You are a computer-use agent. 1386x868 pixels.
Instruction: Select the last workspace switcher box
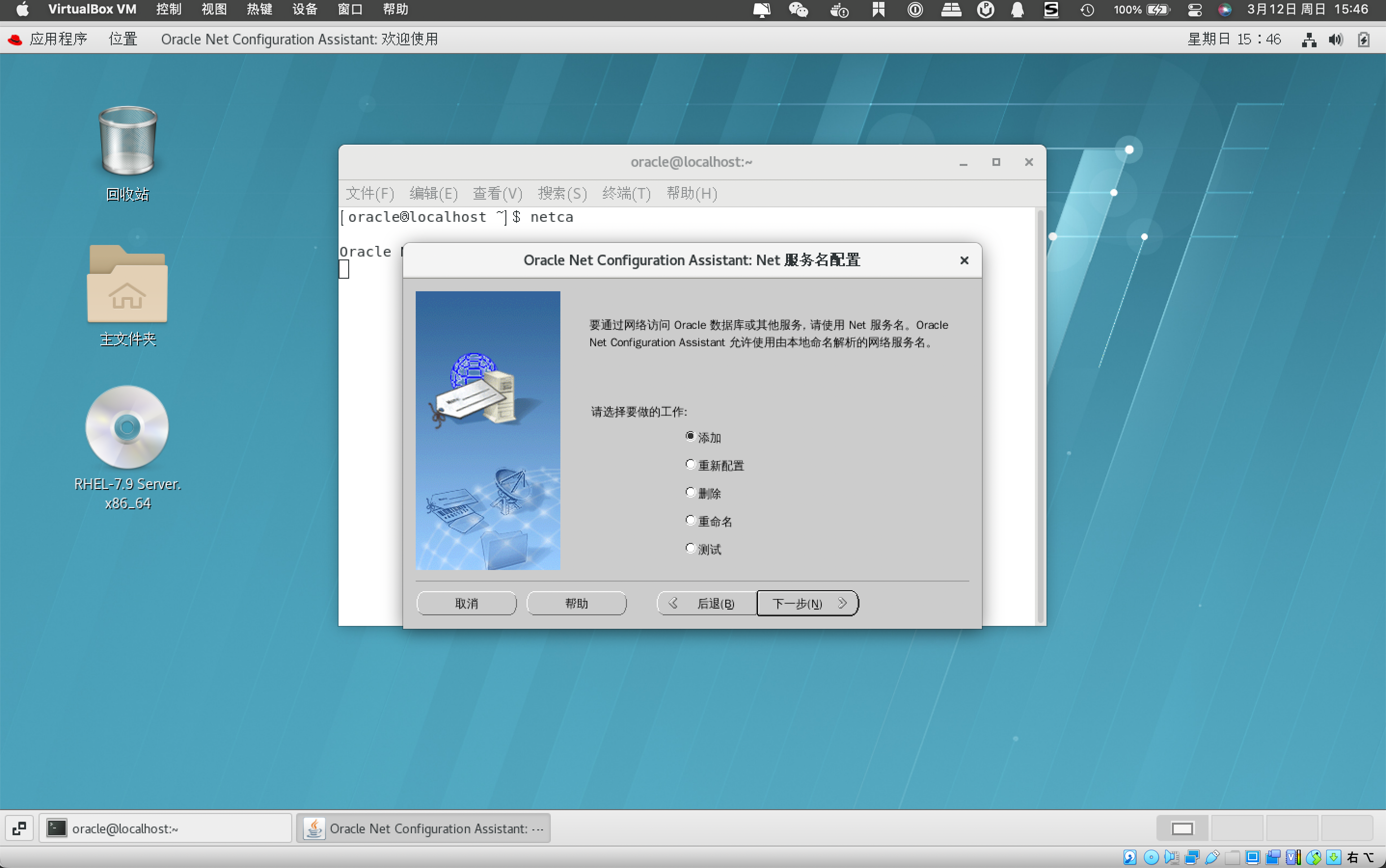pyautogui.click(x=1346, y=828)
